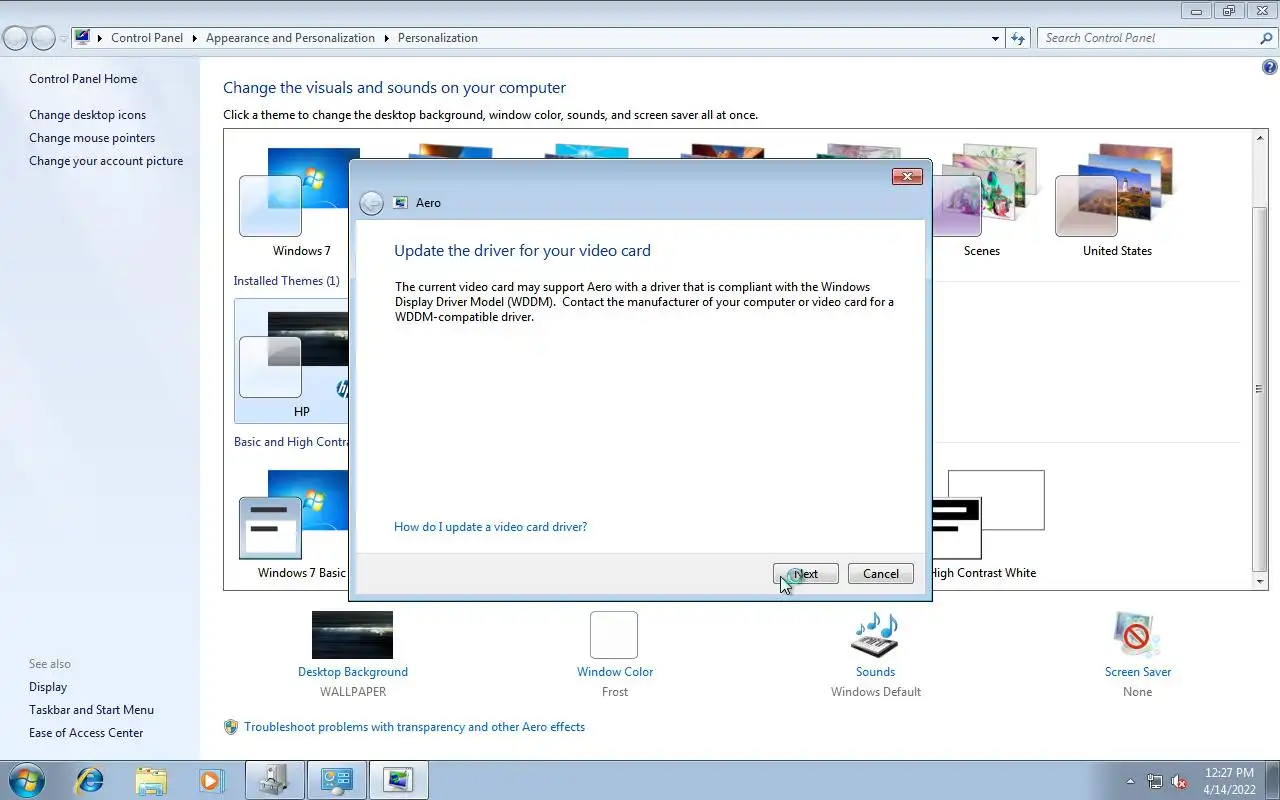Select the Scenes theme
Image resolution: width=1280 pixels, height=800 pixels.
982,202
